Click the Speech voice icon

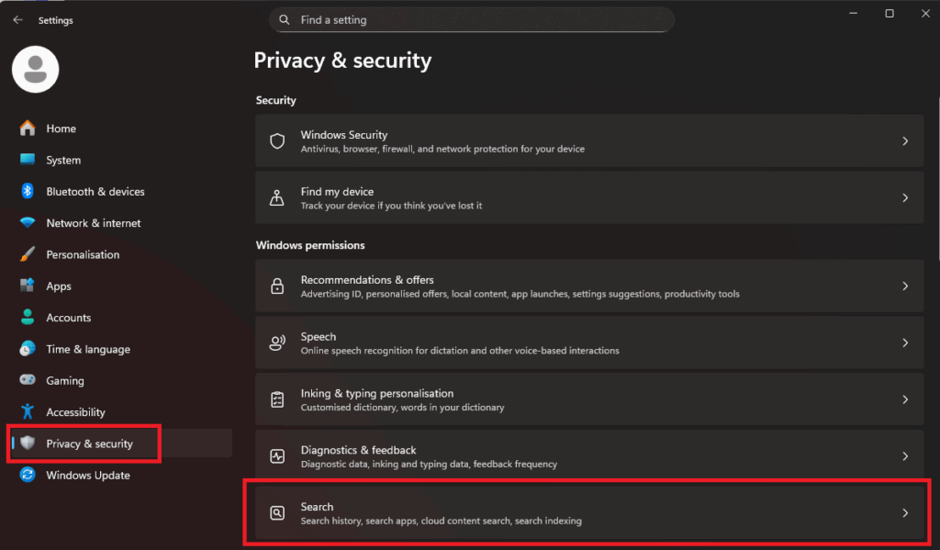pos(277,342)
